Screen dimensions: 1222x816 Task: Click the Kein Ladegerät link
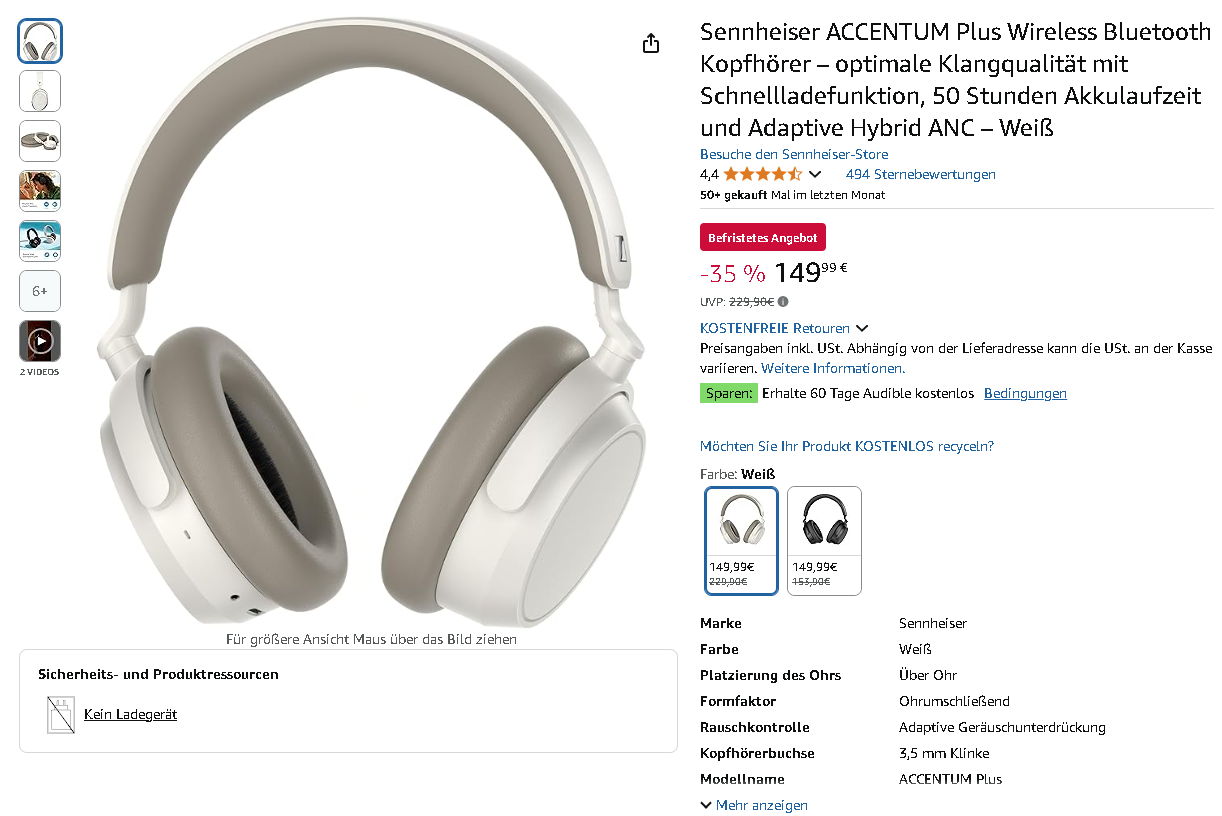coord(130,714)
